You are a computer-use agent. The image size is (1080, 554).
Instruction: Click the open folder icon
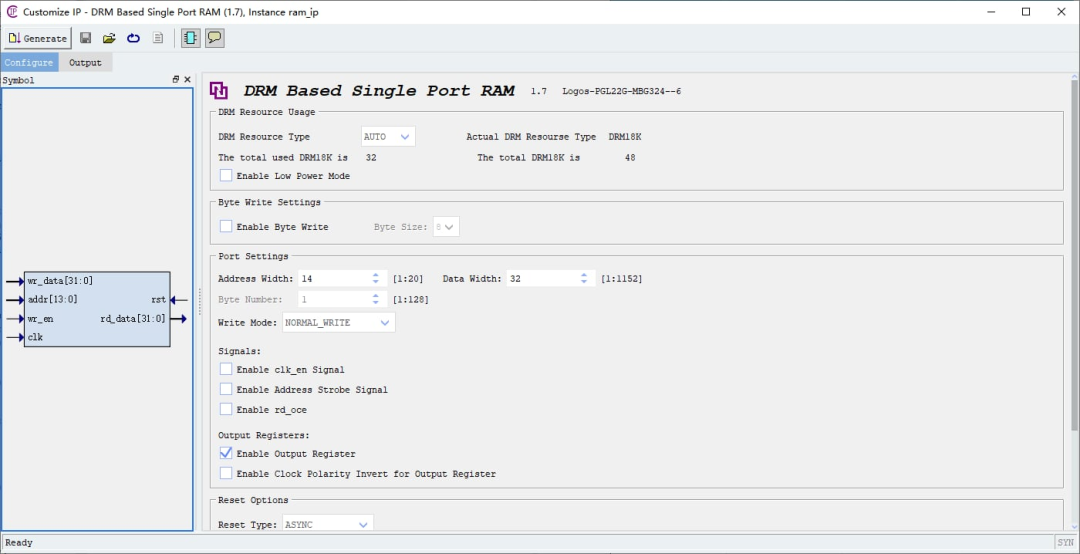[x=109, y=38]
